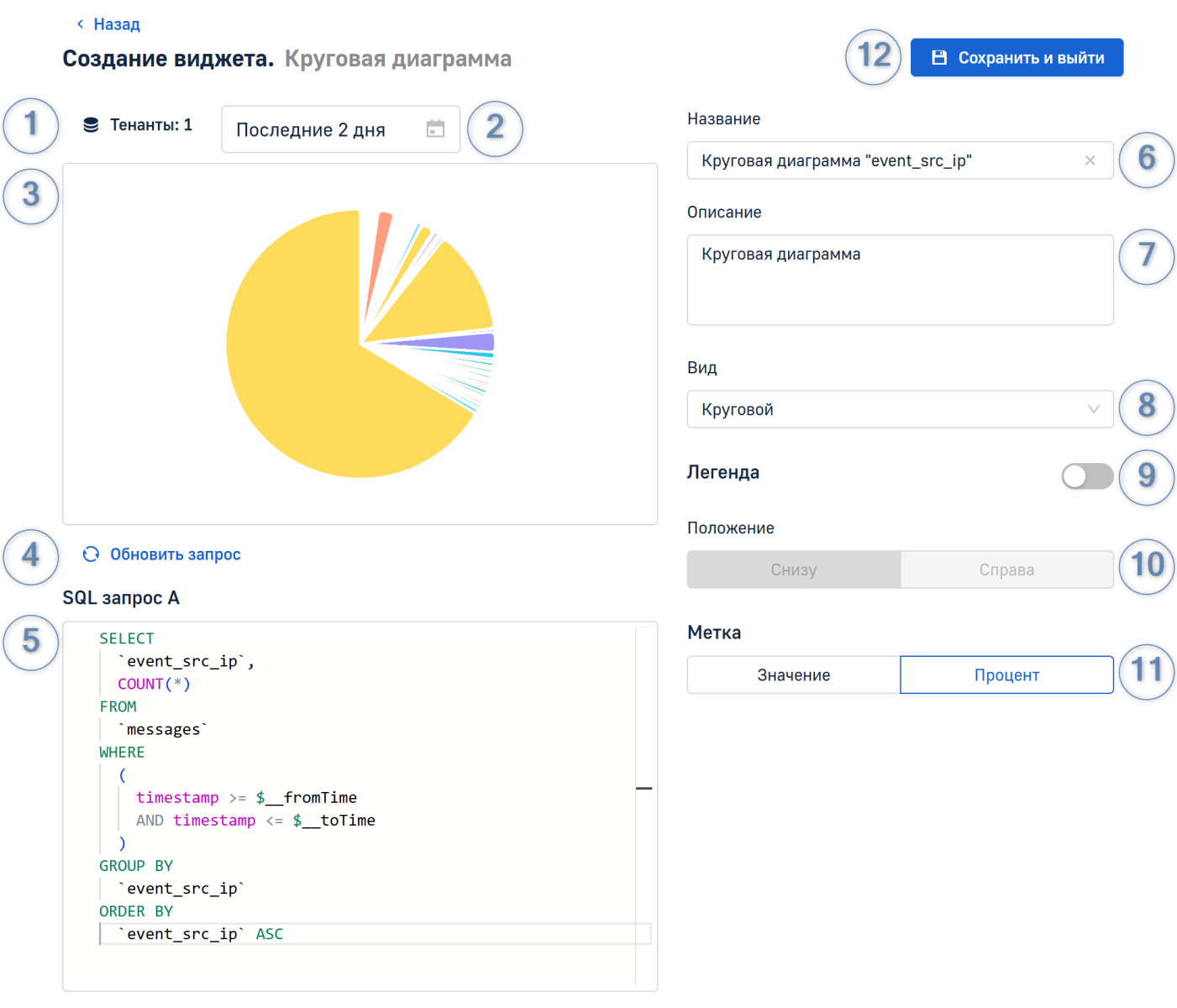The width and height of the screenshot is (1177, 1008).
Task: Choose the Справа legend position
Action: tap(1006, 570)
